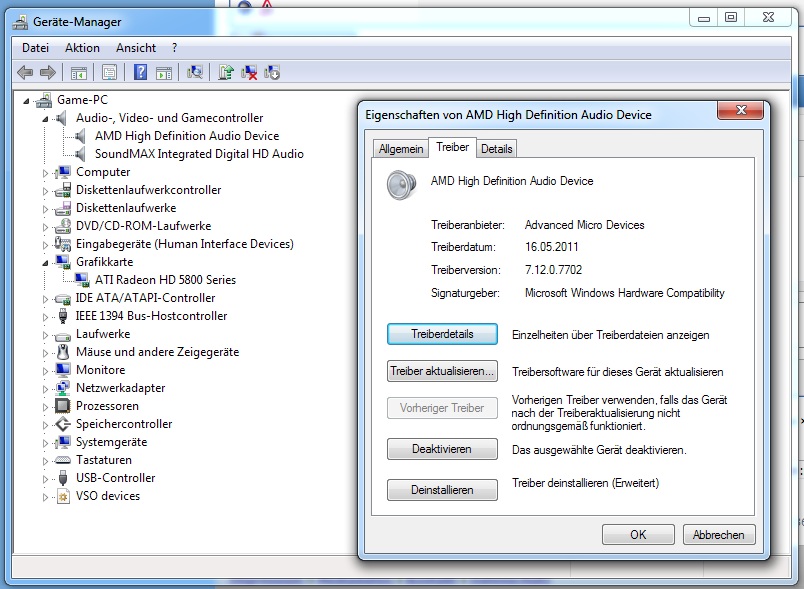The image size is (804, 589).
Task: Click the VSO devices icon
Action: [x=63, y=496]
